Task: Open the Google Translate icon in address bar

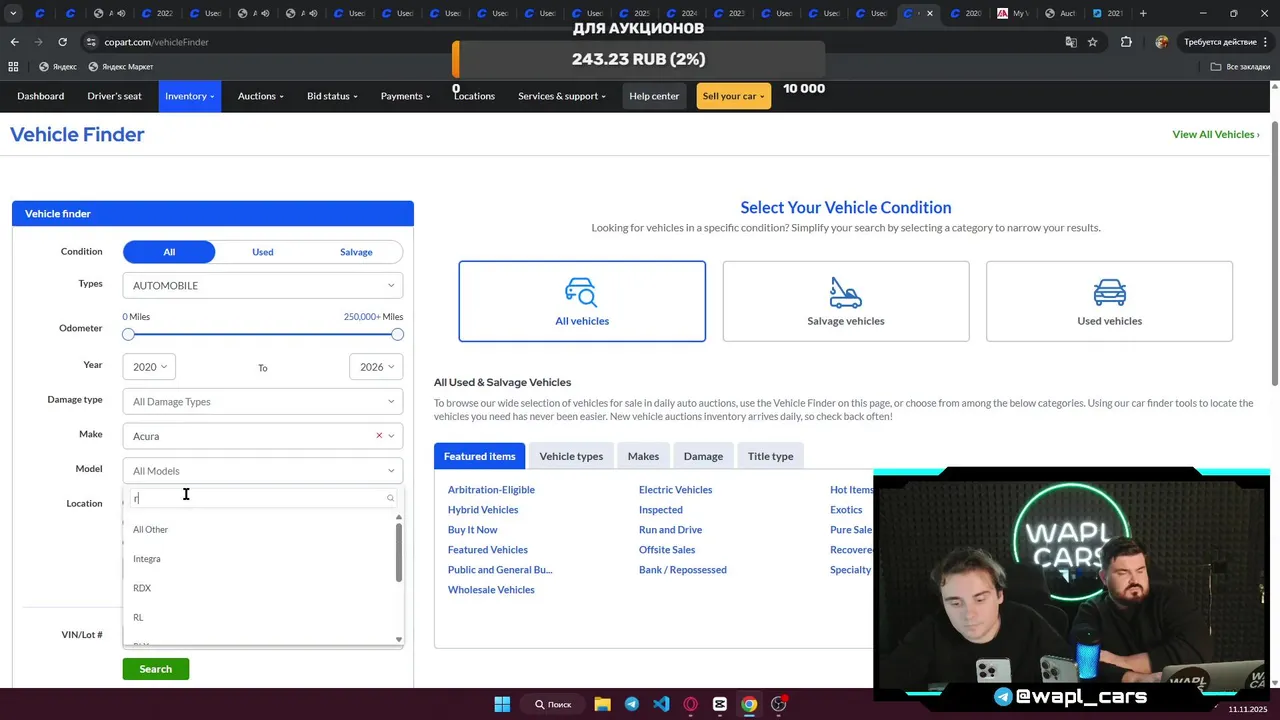Action: (x=1071, y=42)
